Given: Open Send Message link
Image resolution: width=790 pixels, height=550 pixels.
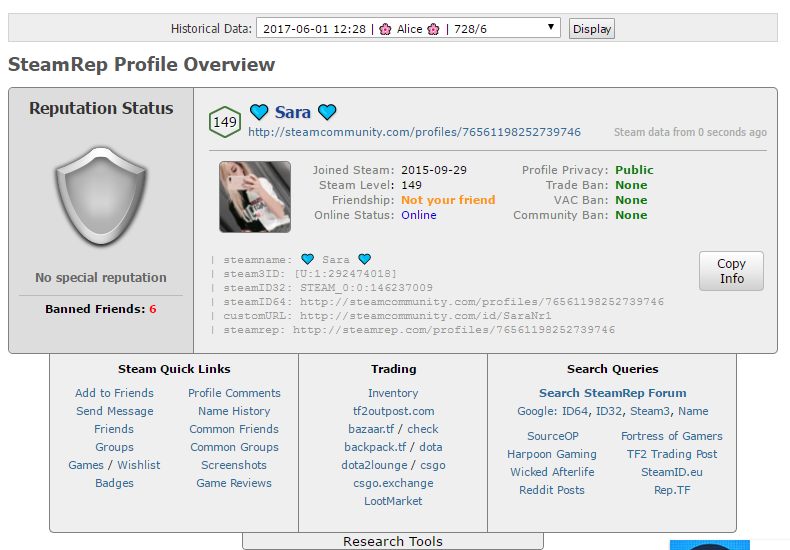Looking at the screenshot, I should [114, 411].
